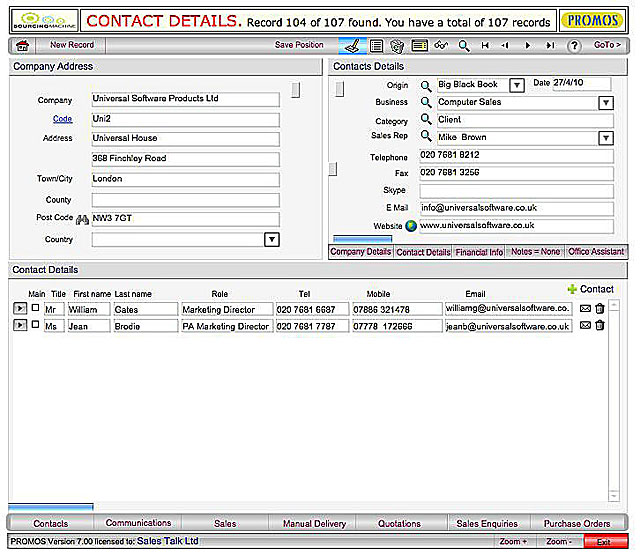
Task: Tick Main checkbox for Jean Brodie
Action: click(36, 324)
